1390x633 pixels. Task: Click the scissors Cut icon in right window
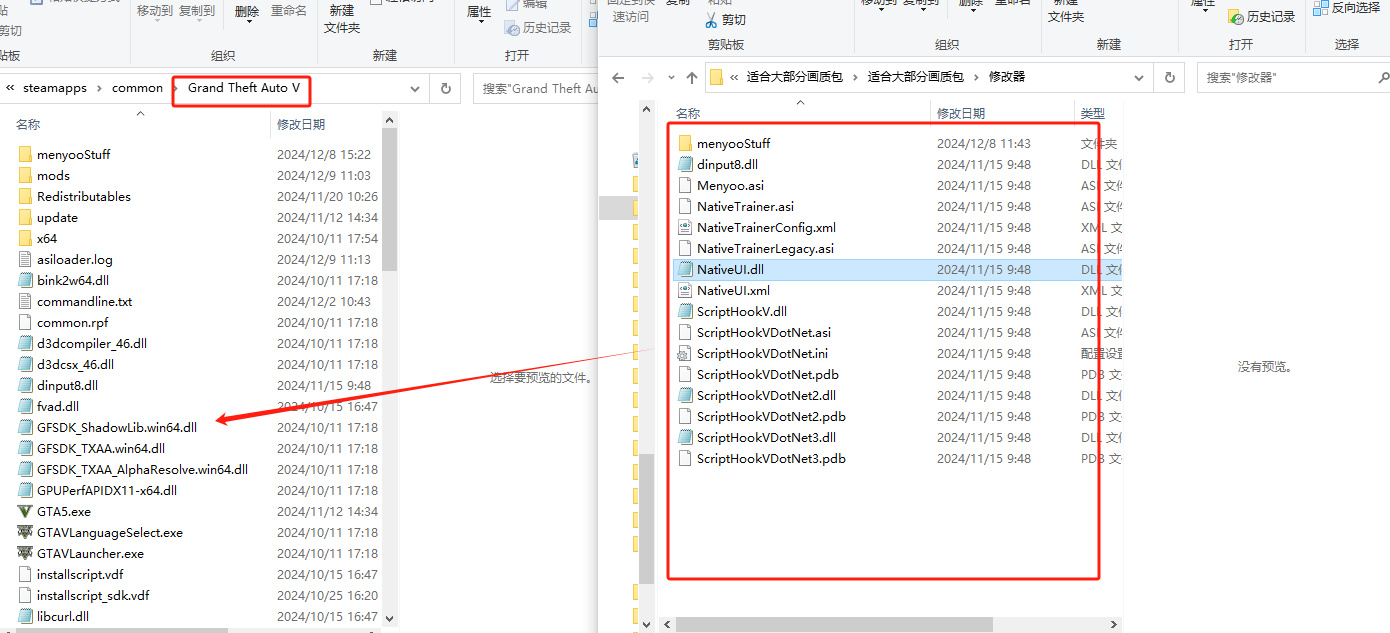click(711, 19)
